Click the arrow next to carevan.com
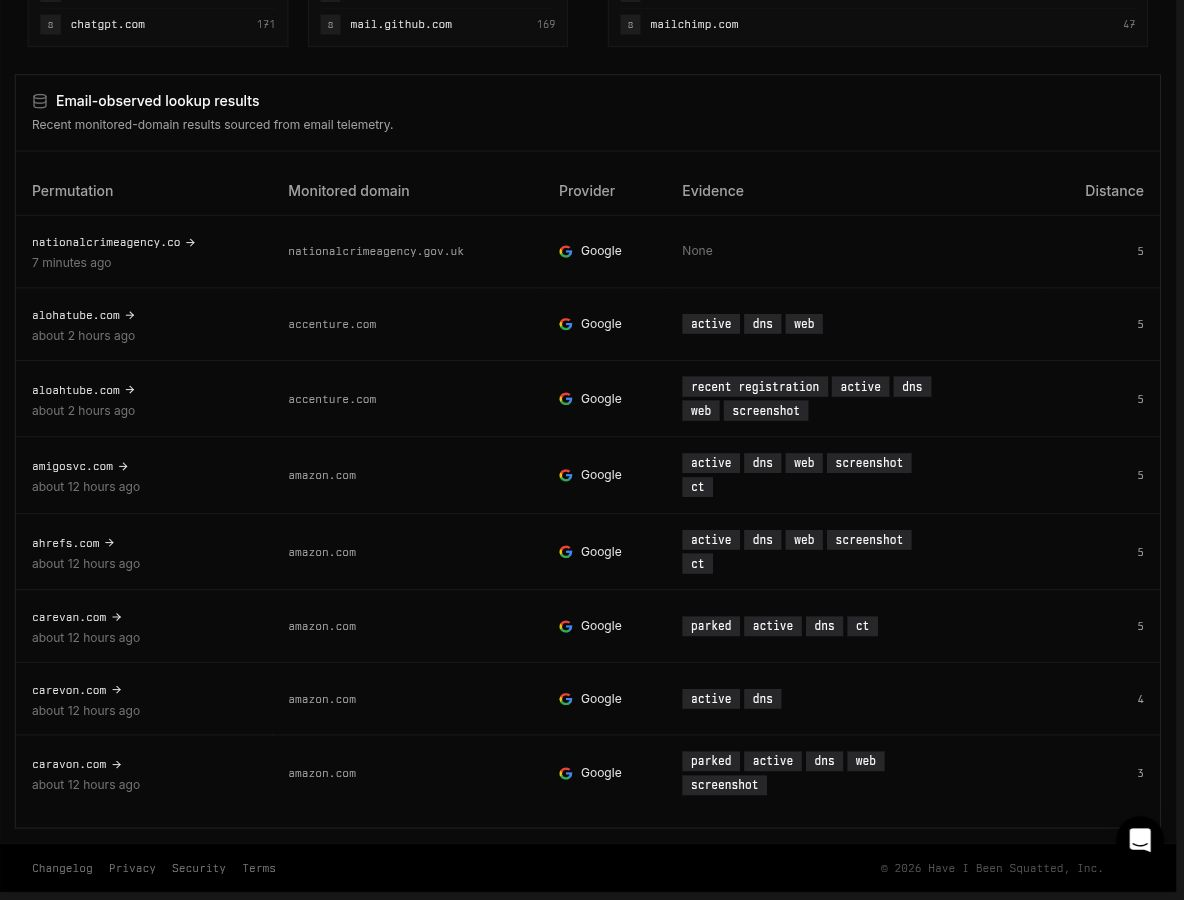The width and height of the screenshot is (1184, 900). click(x=116, y=617)
